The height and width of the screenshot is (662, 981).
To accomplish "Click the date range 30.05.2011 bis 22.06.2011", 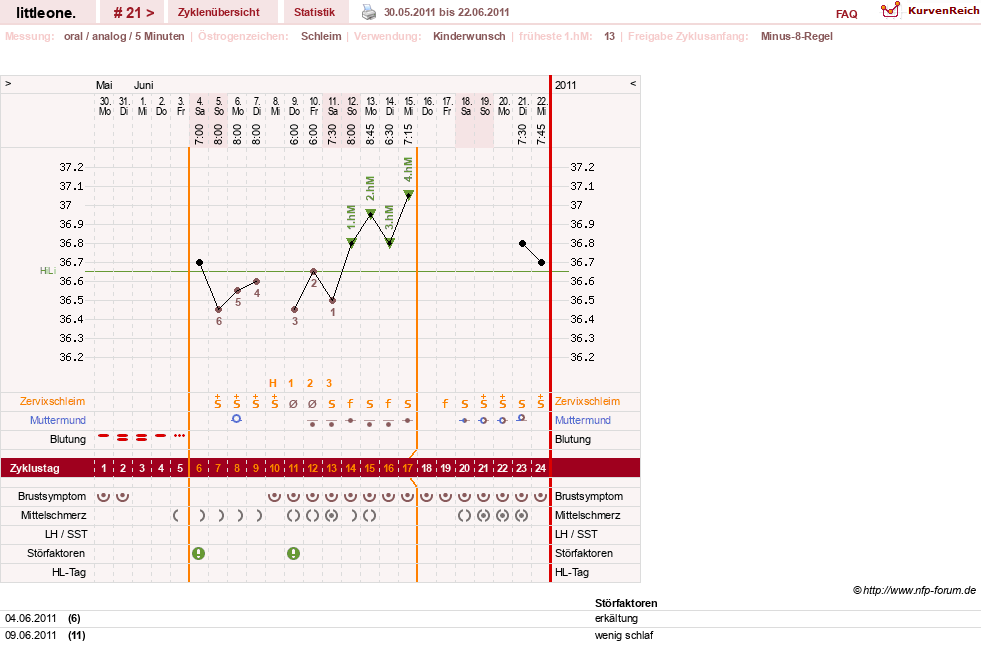I will click(447, 12).
